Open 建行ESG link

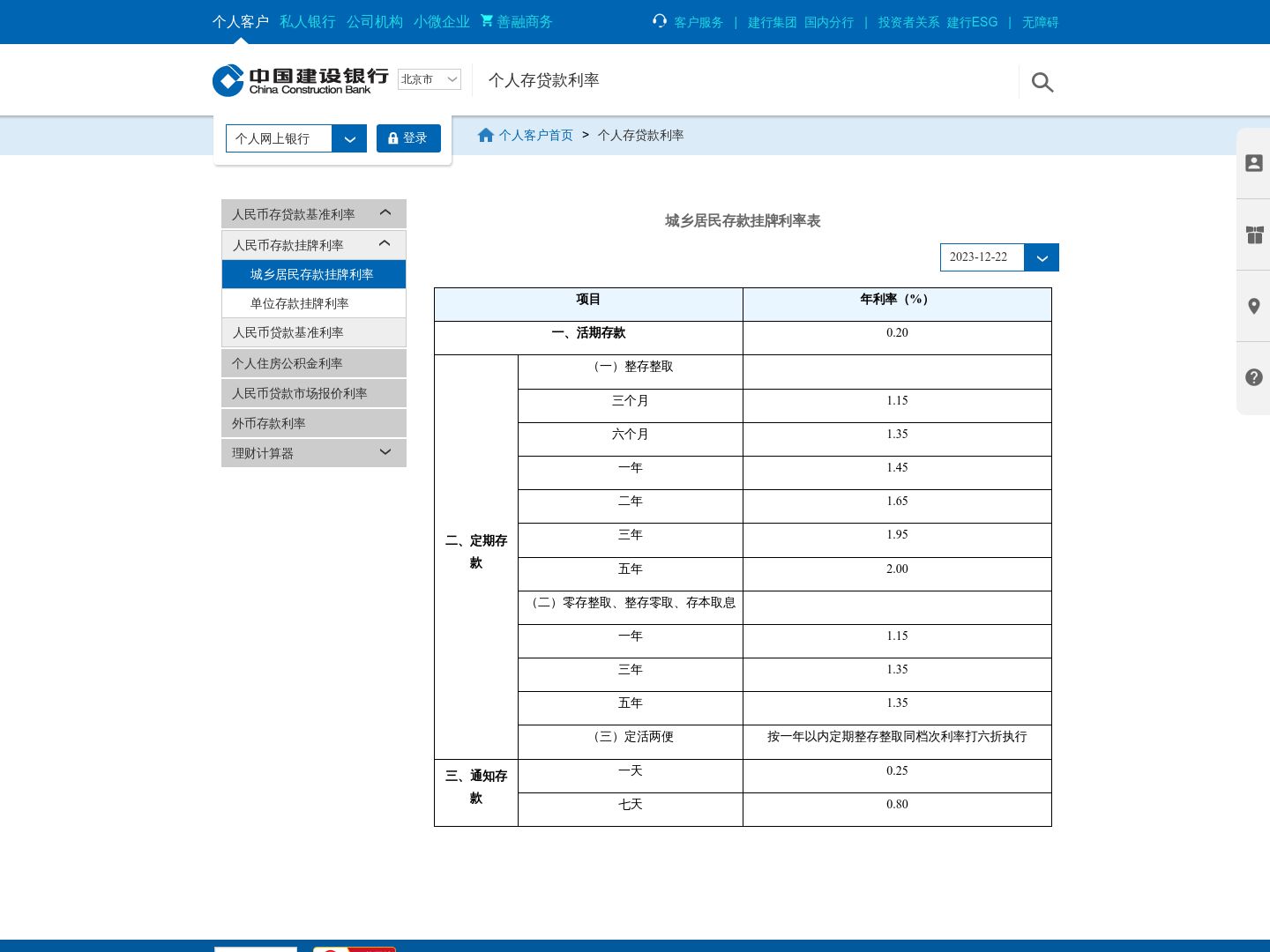tap(973, 22)
